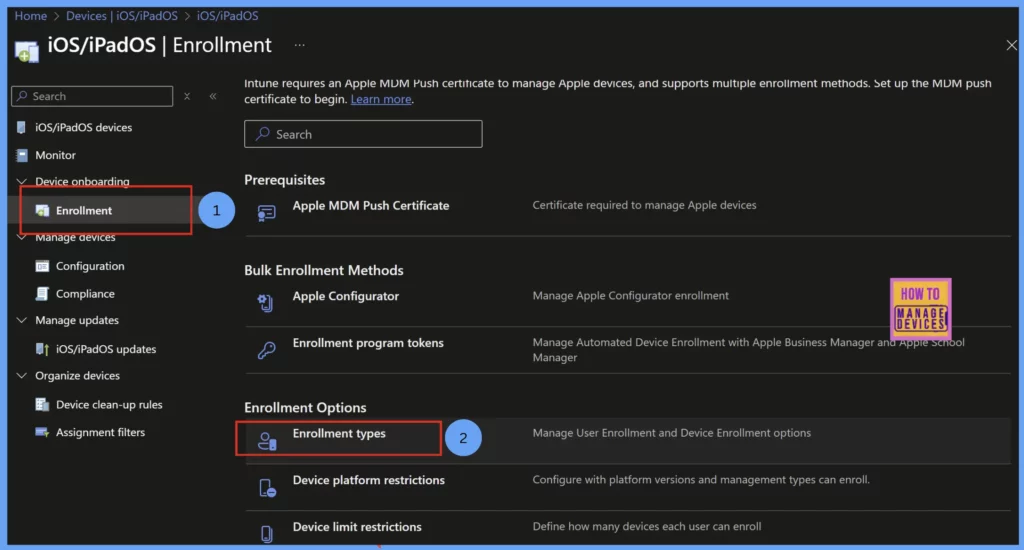Screen dimensions: 1024x550
Task: Open Device clean-up rules menu item
Action: click(109, 404)
